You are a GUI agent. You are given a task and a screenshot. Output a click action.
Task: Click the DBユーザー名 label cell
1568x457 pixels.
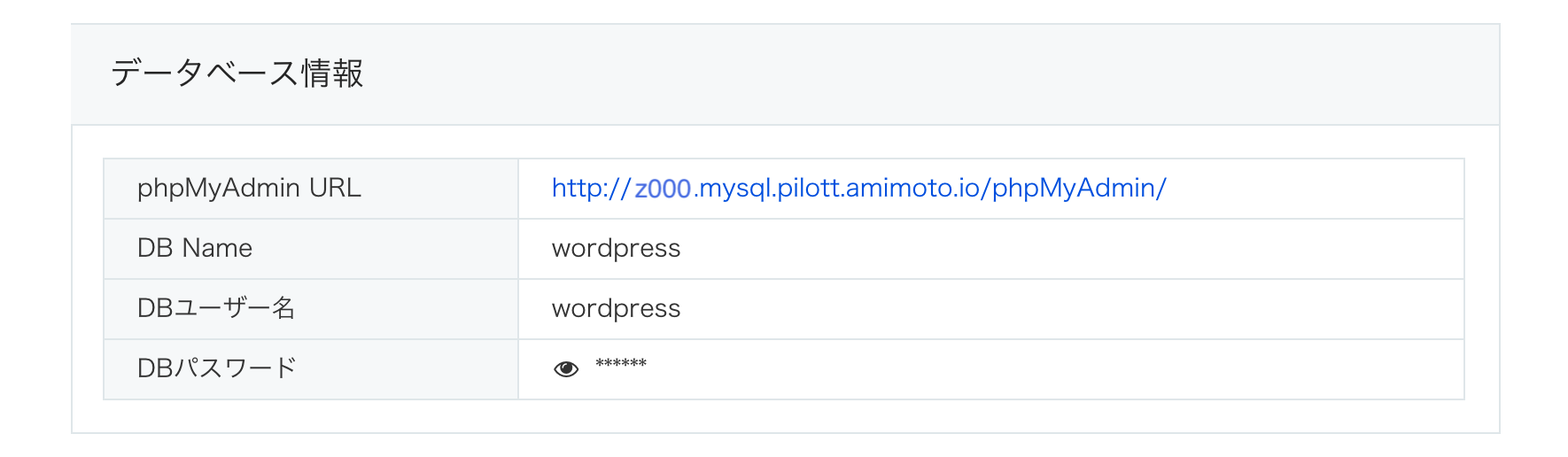coord(311,309)
